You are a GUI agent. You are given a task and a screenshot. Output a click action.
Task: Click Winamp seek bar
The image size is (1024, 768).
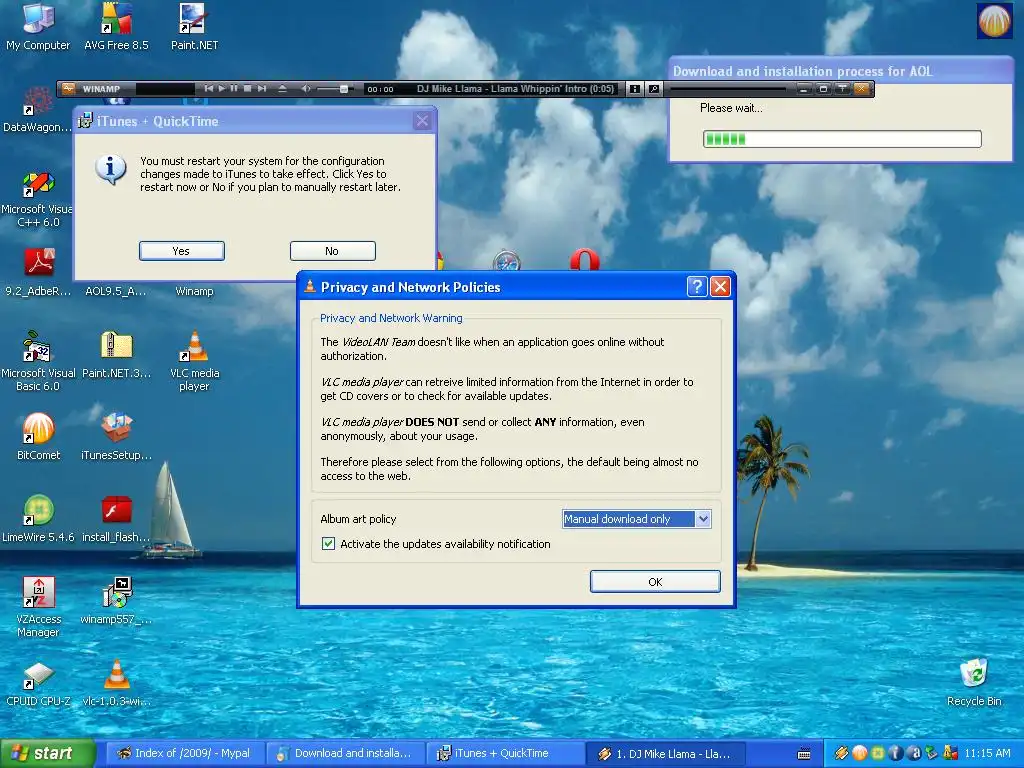click(x=729, y=89)
